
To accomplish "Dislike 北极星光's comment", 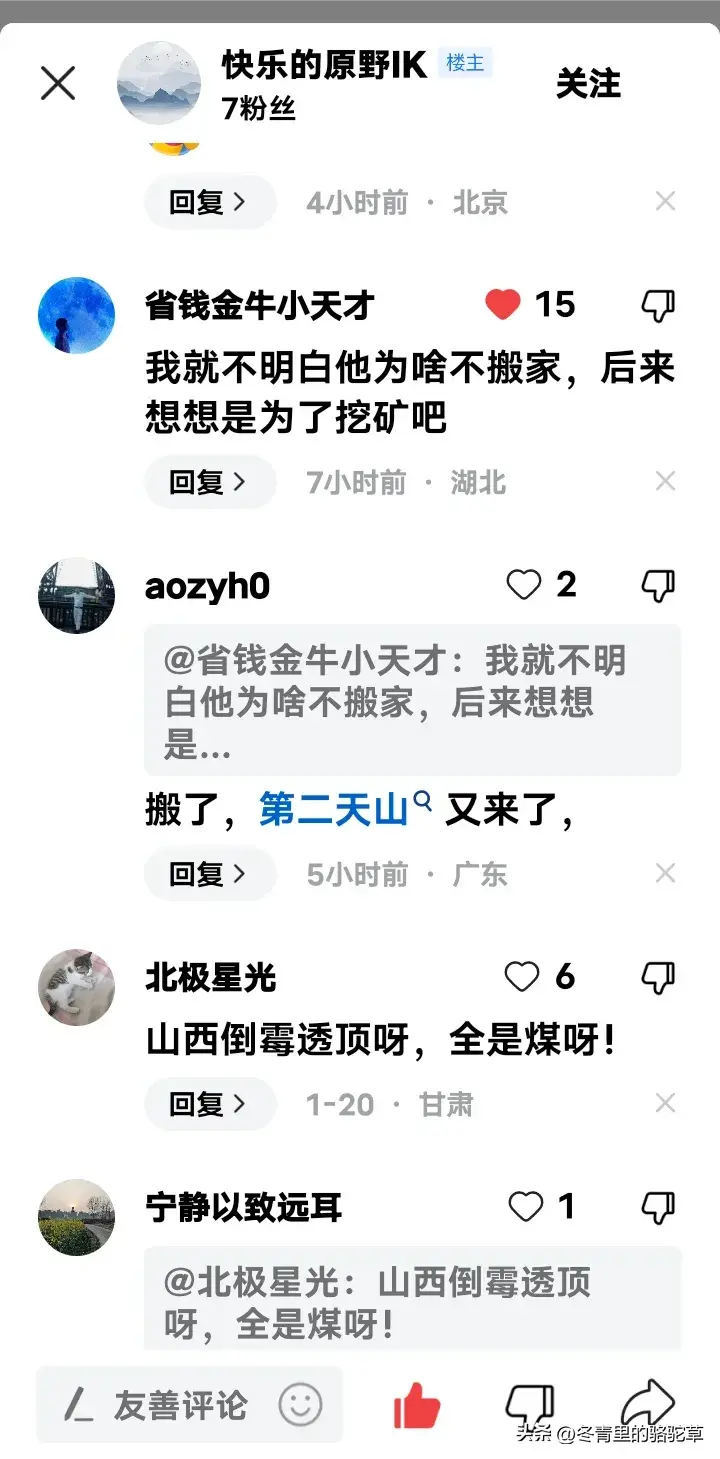I will pyautogui.click(x=658, y=978).
